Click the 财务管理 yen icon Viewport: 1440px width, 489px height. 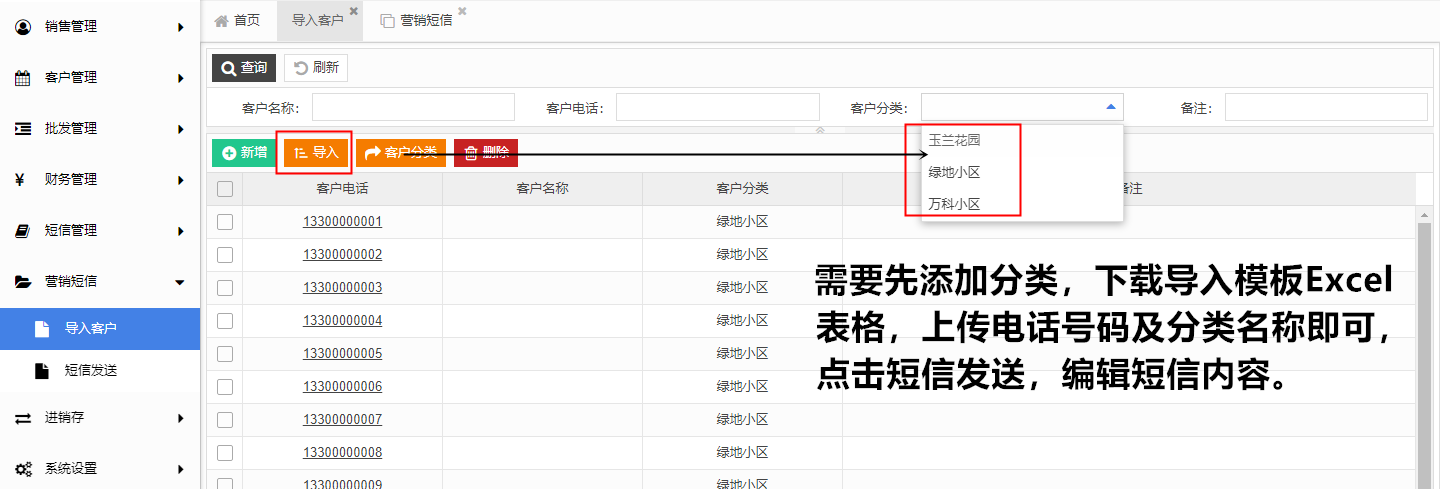click(x=21, y=180)
